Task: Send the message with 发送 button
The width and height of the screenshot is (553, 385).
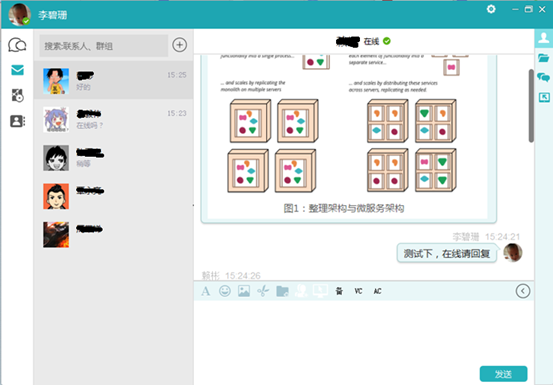Action: (x=503, y=374)
